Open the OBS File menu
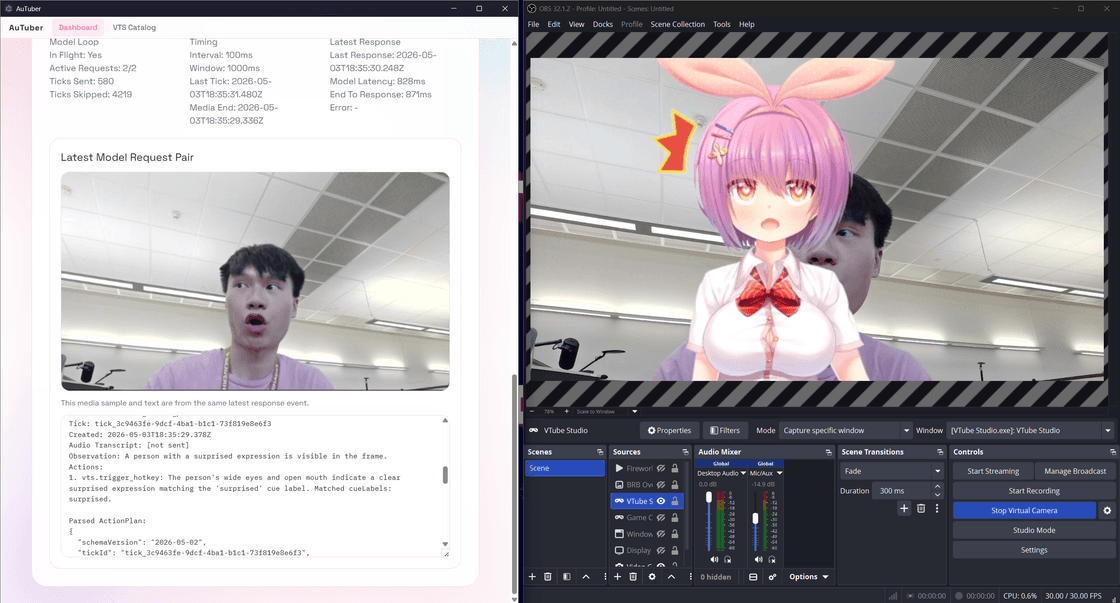 (533, 24)
